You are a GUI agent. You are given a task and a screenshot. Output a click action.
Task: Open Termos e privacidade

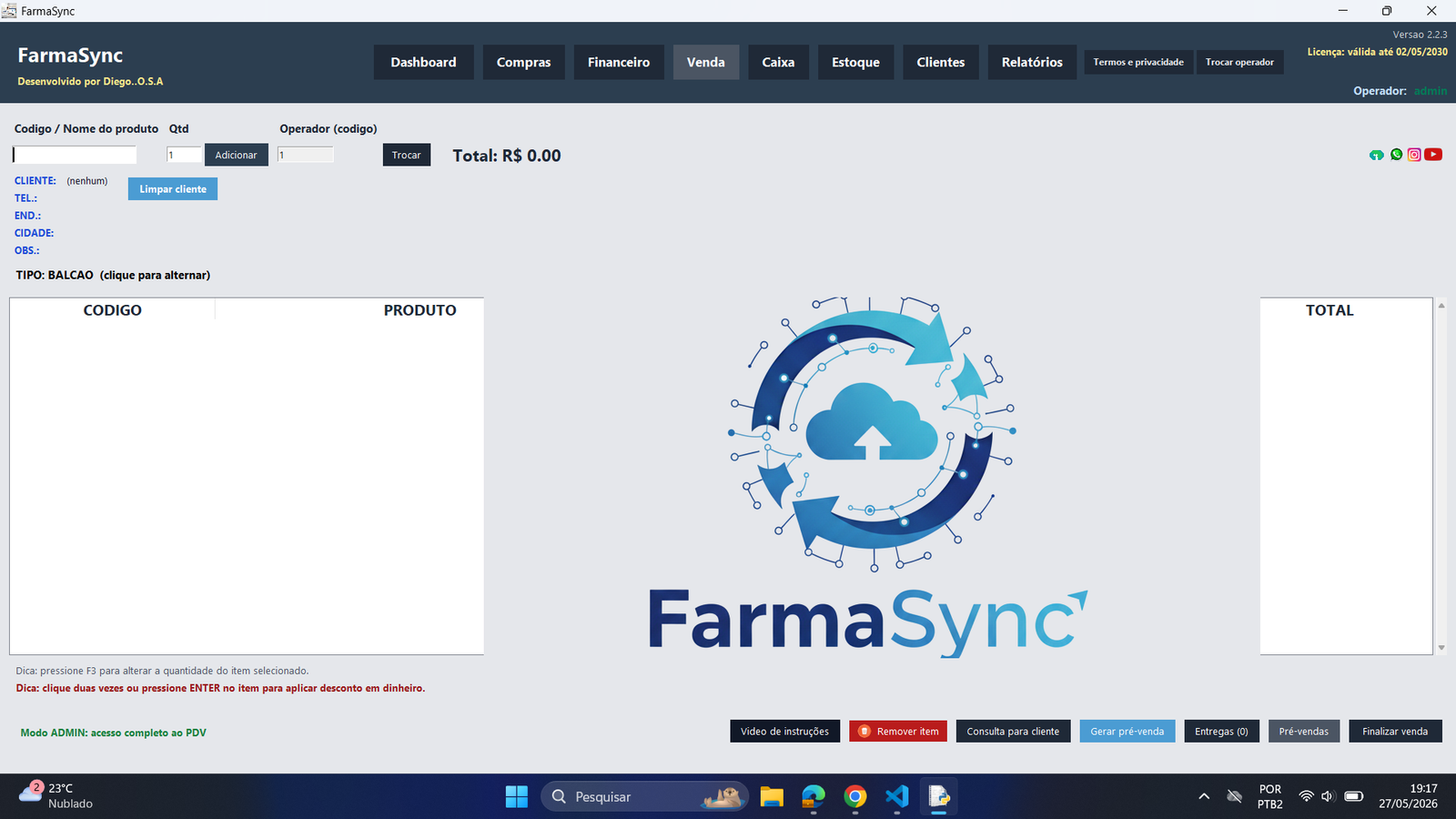[1138, 62]
